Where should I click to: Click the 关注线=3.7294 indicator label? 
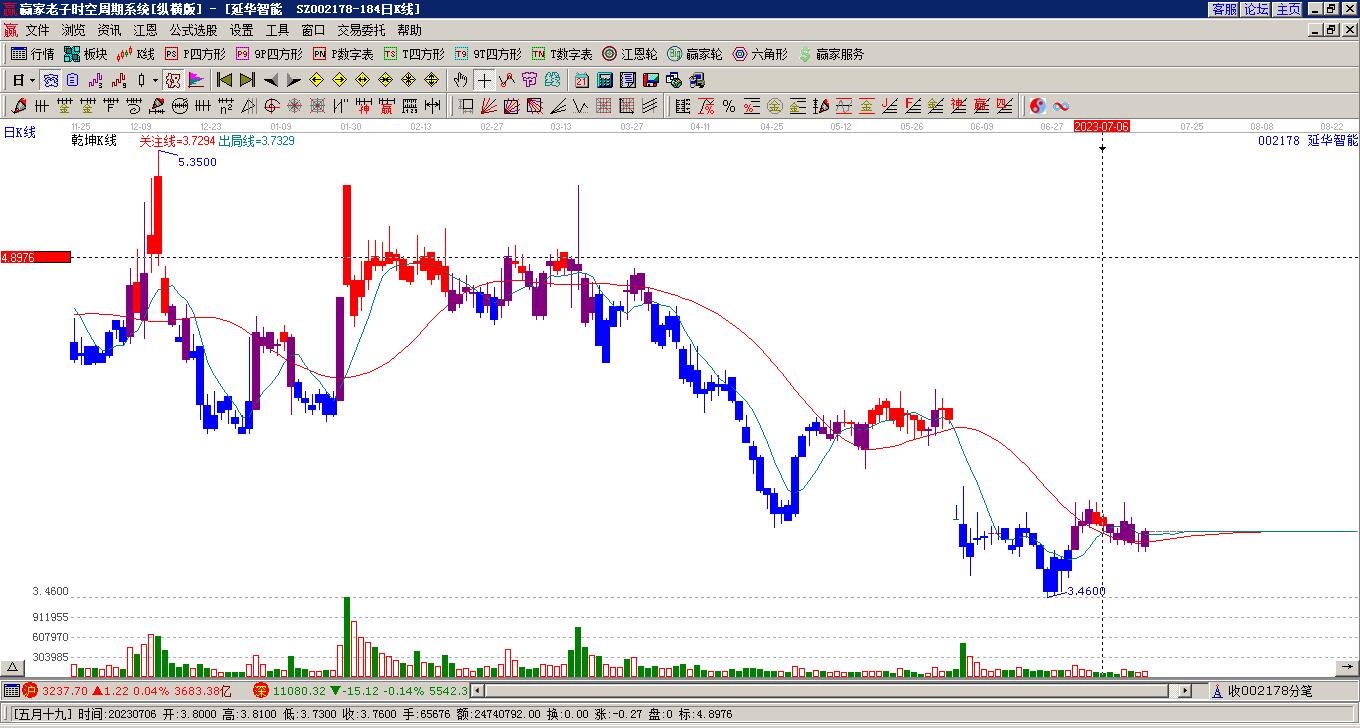point(176,141)
